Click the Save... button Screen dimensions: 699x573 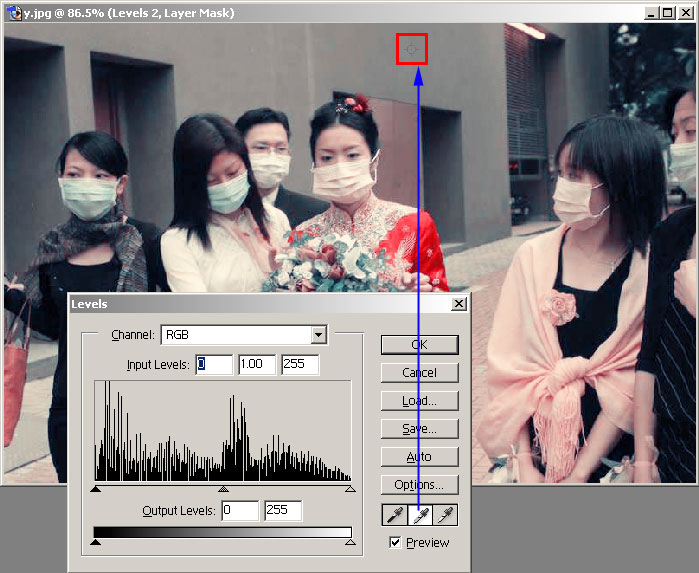pos(419,429)
